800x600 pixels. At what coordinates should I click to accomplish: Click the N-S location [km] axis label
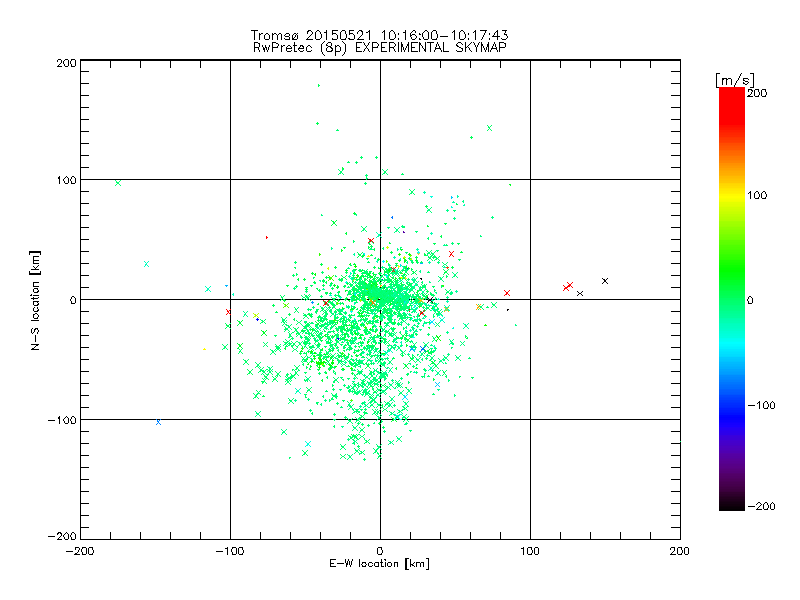(x=35, y=300)
